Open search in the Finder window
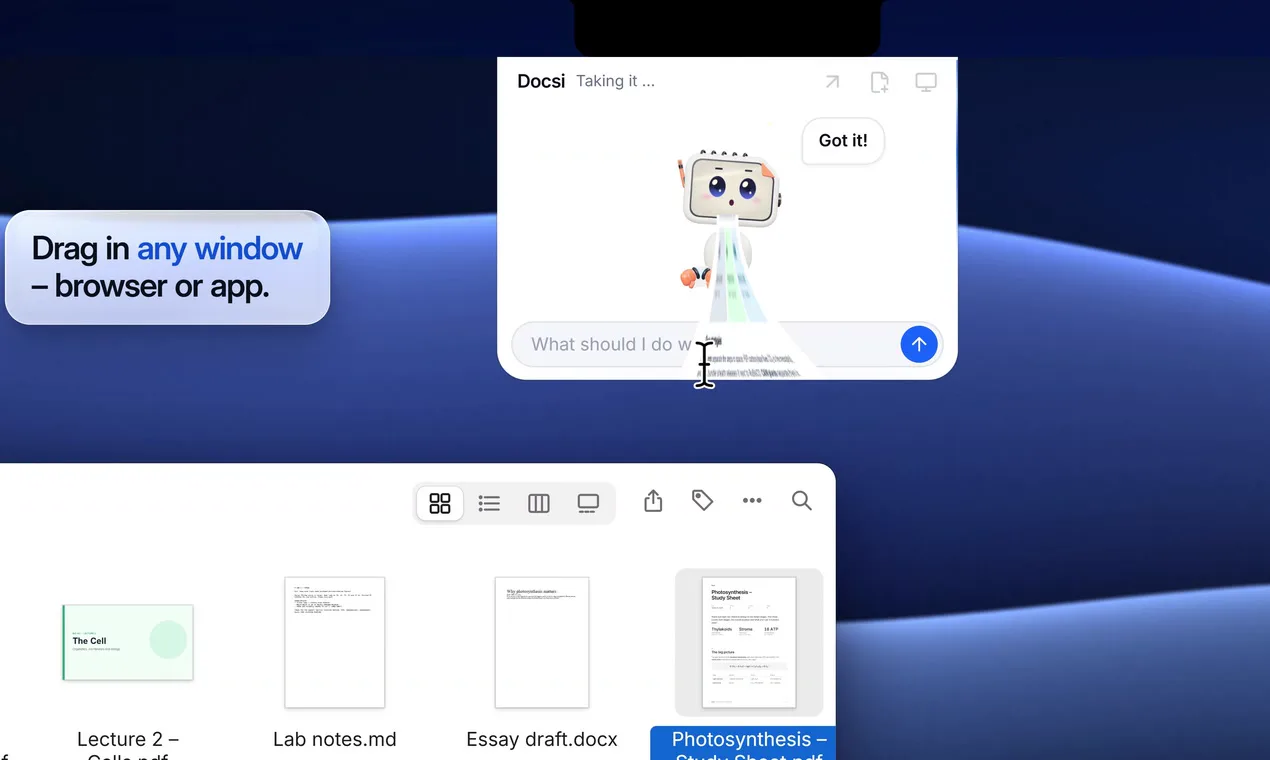This screenshot has width=1270, height=760. (x=802, y=501)
